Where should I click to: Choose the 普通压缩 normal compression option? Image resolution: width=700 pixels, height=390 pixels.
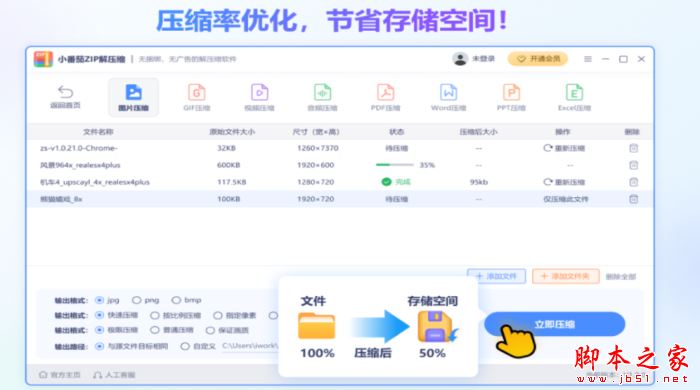coord(154,330)
